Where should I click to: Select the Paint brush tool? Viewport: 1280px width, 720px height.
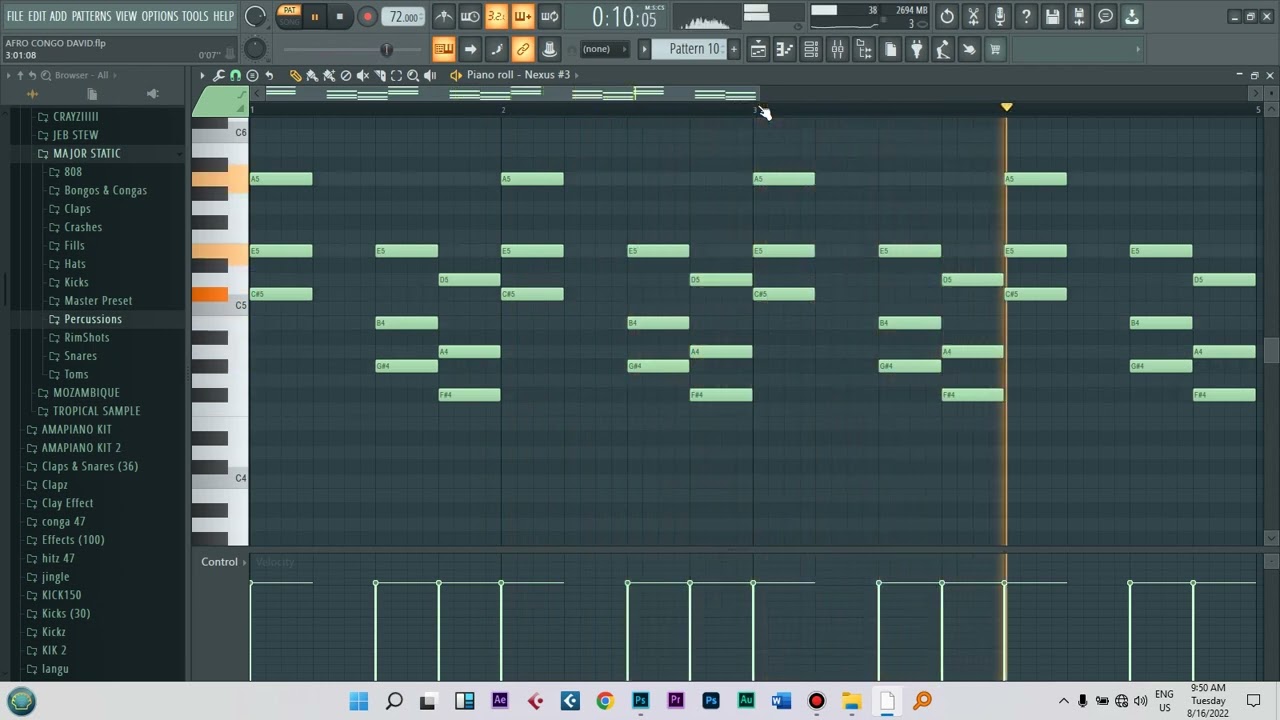click(x=312, y=75)
